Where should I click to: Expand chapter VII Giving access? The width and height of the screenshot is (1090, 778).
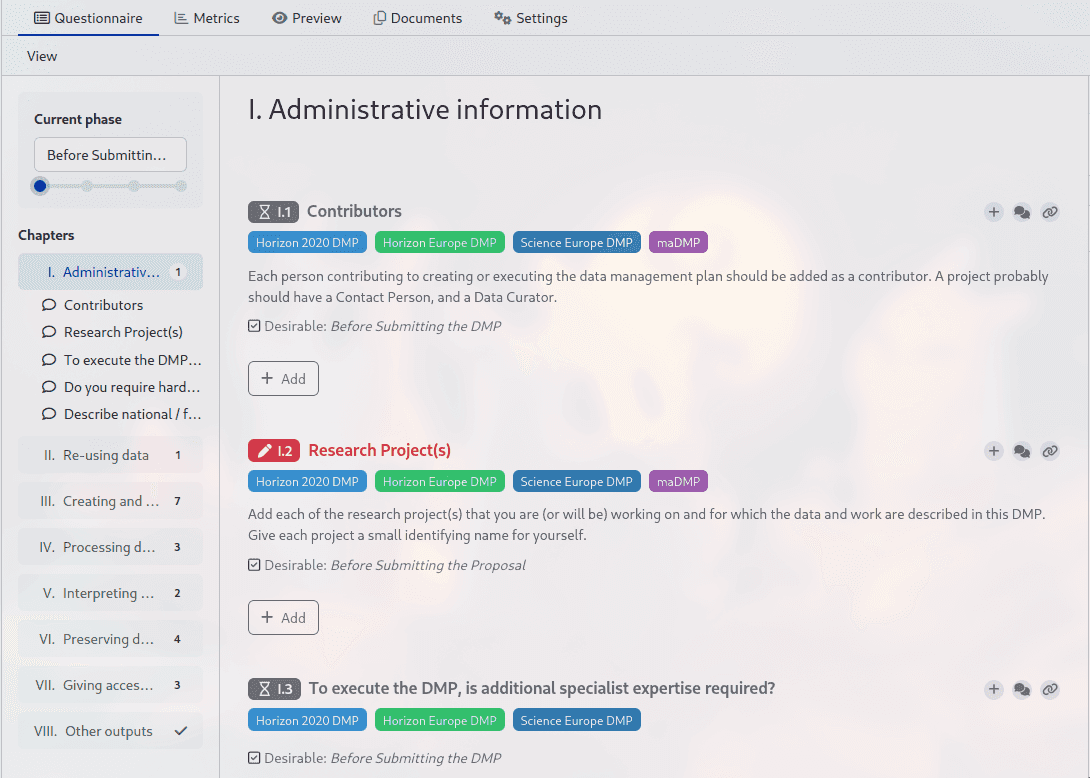point(111,685)
